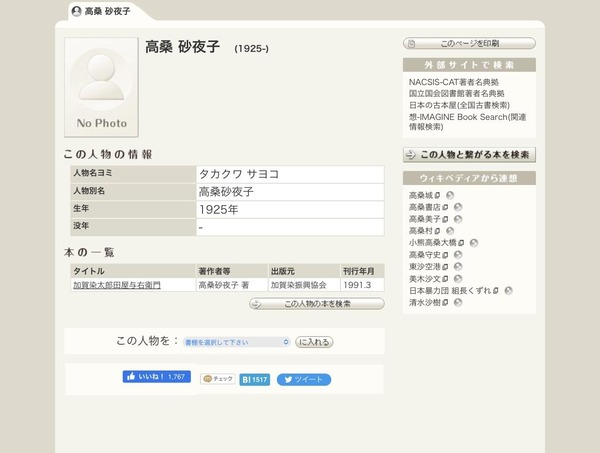
Task: Click the globe icon beside 小熊高桑大橋
Action: (474, 243)
